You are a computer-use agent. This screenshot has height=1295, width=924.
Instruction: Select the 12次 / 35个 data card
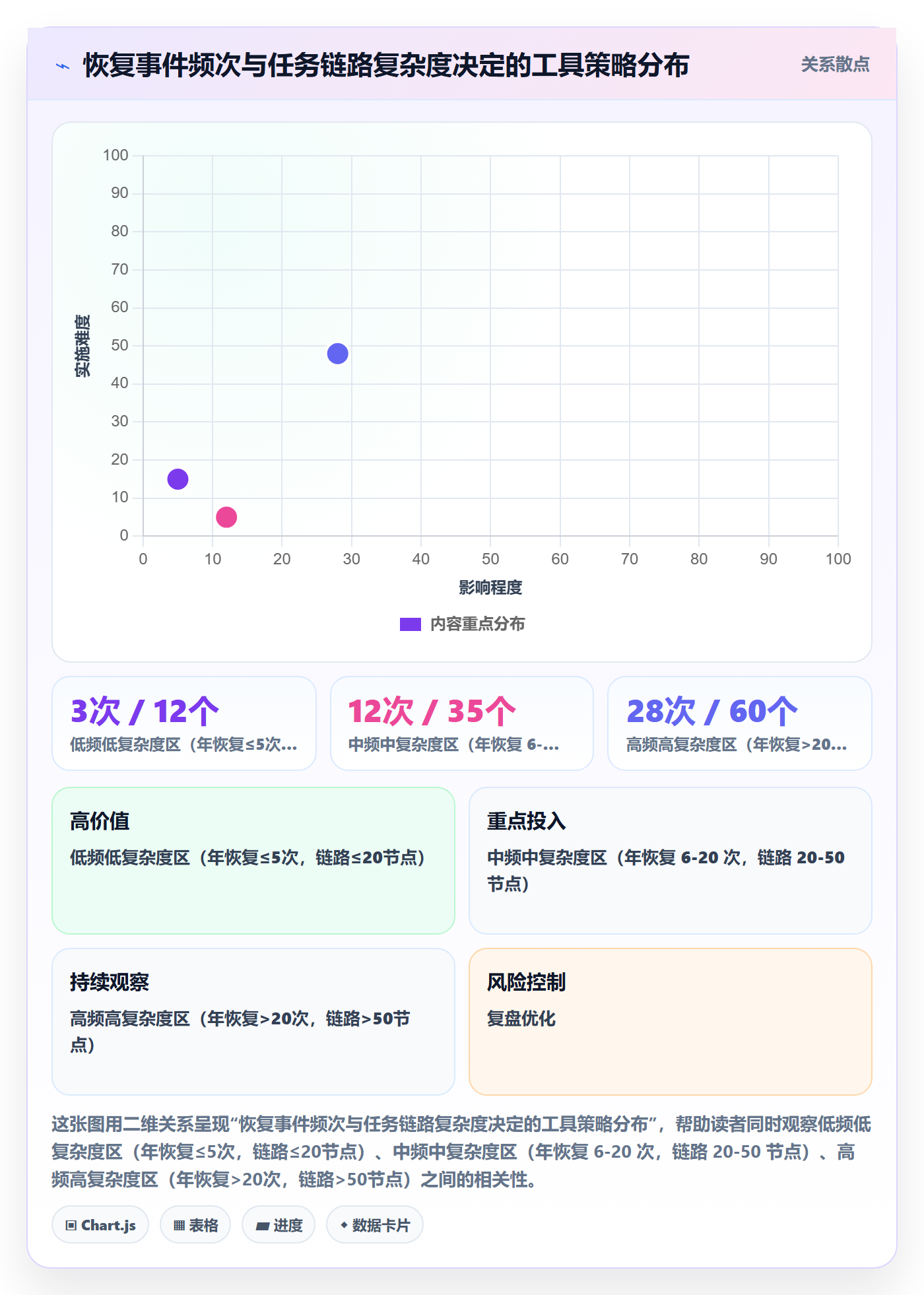click(x=462, y=723)
